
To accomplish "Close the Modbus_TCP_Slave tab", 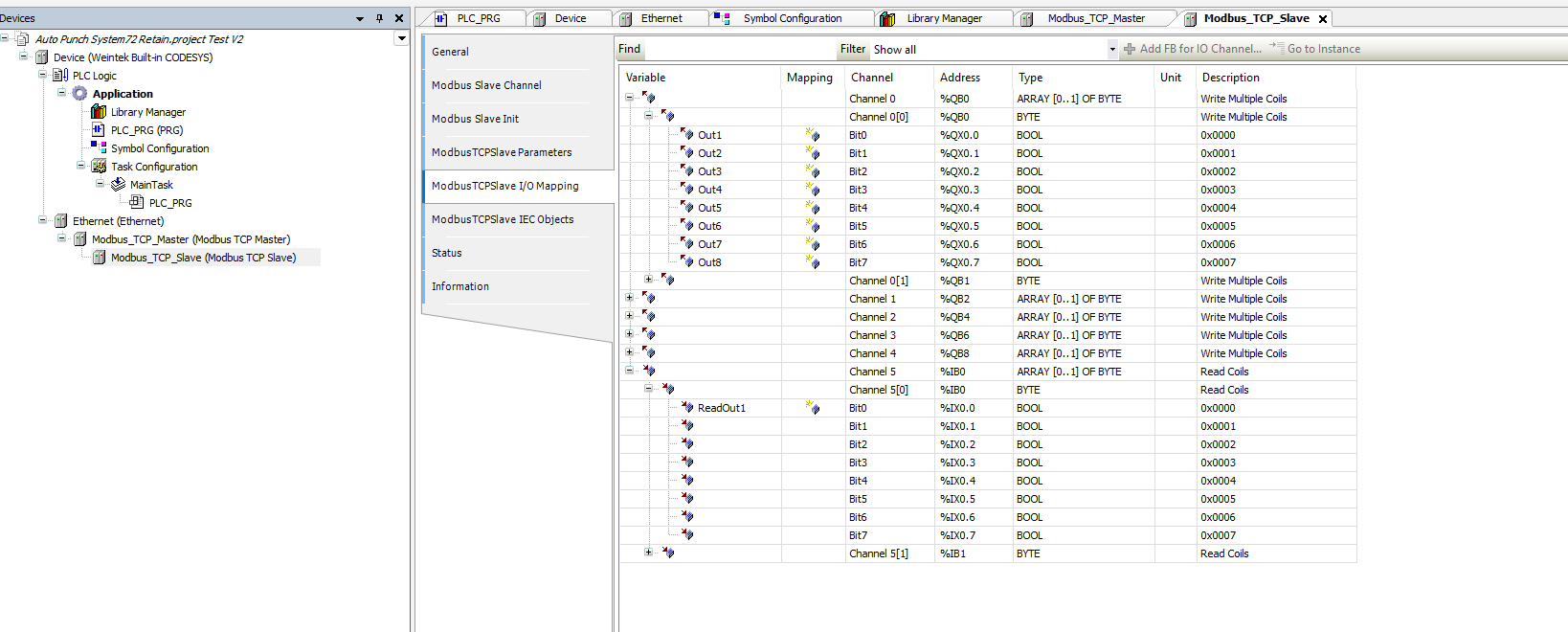I will point(1323,19).
